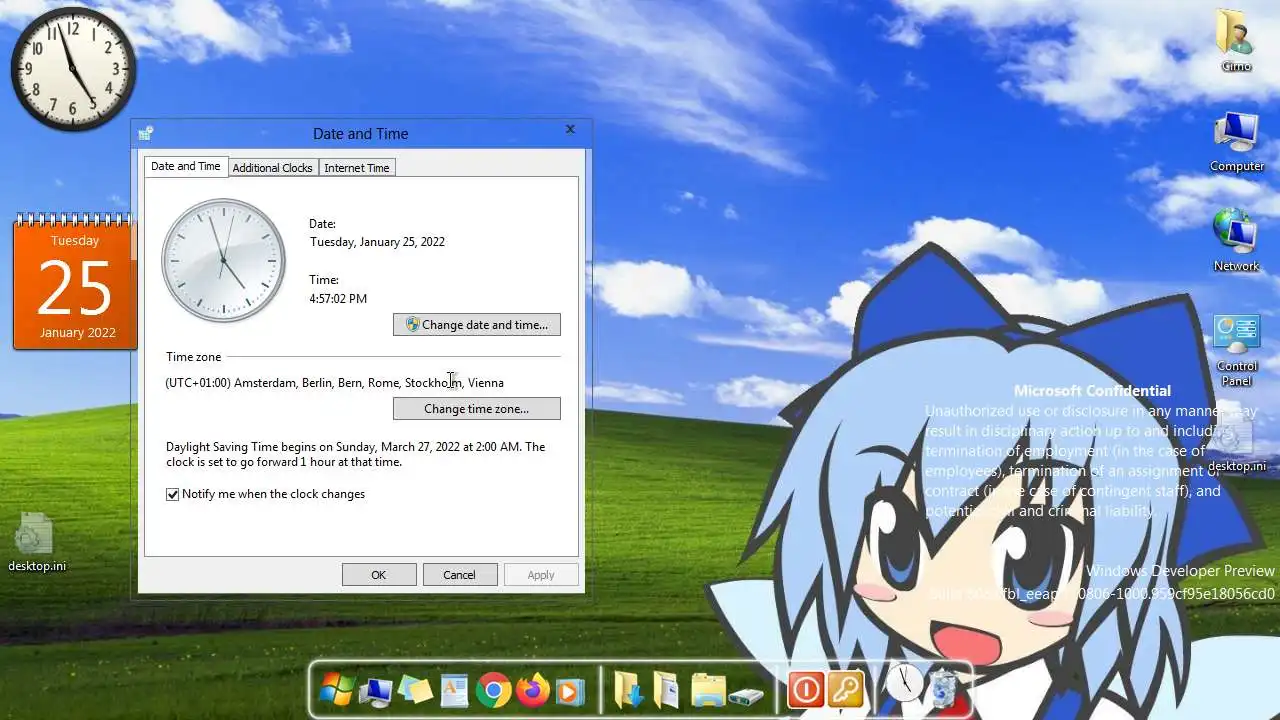Untick Notify me when the clock changes

pos(173,494)
